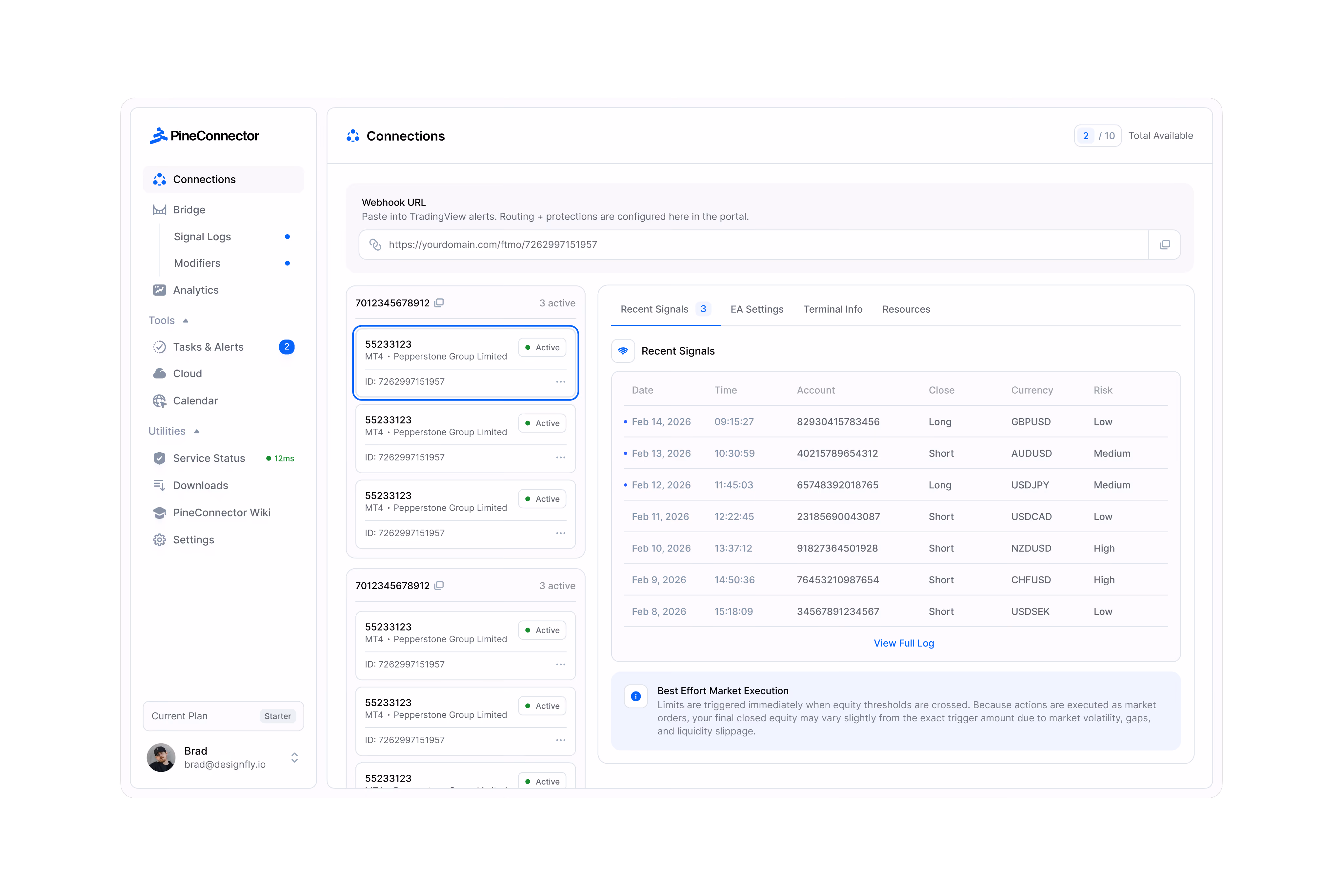Viewport: 1343px width, 896px height.
Task: Click the Tasks & Alerts badge showing 2
Action: (287, 347)
